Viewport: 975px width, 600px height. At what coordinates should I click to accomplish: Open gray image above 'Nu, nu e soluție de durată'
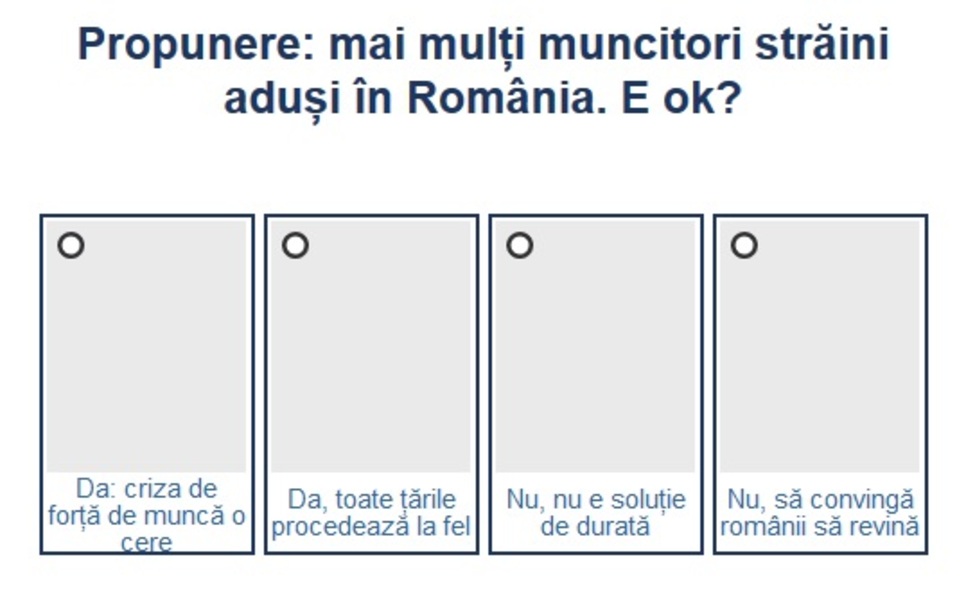point(595,360)
